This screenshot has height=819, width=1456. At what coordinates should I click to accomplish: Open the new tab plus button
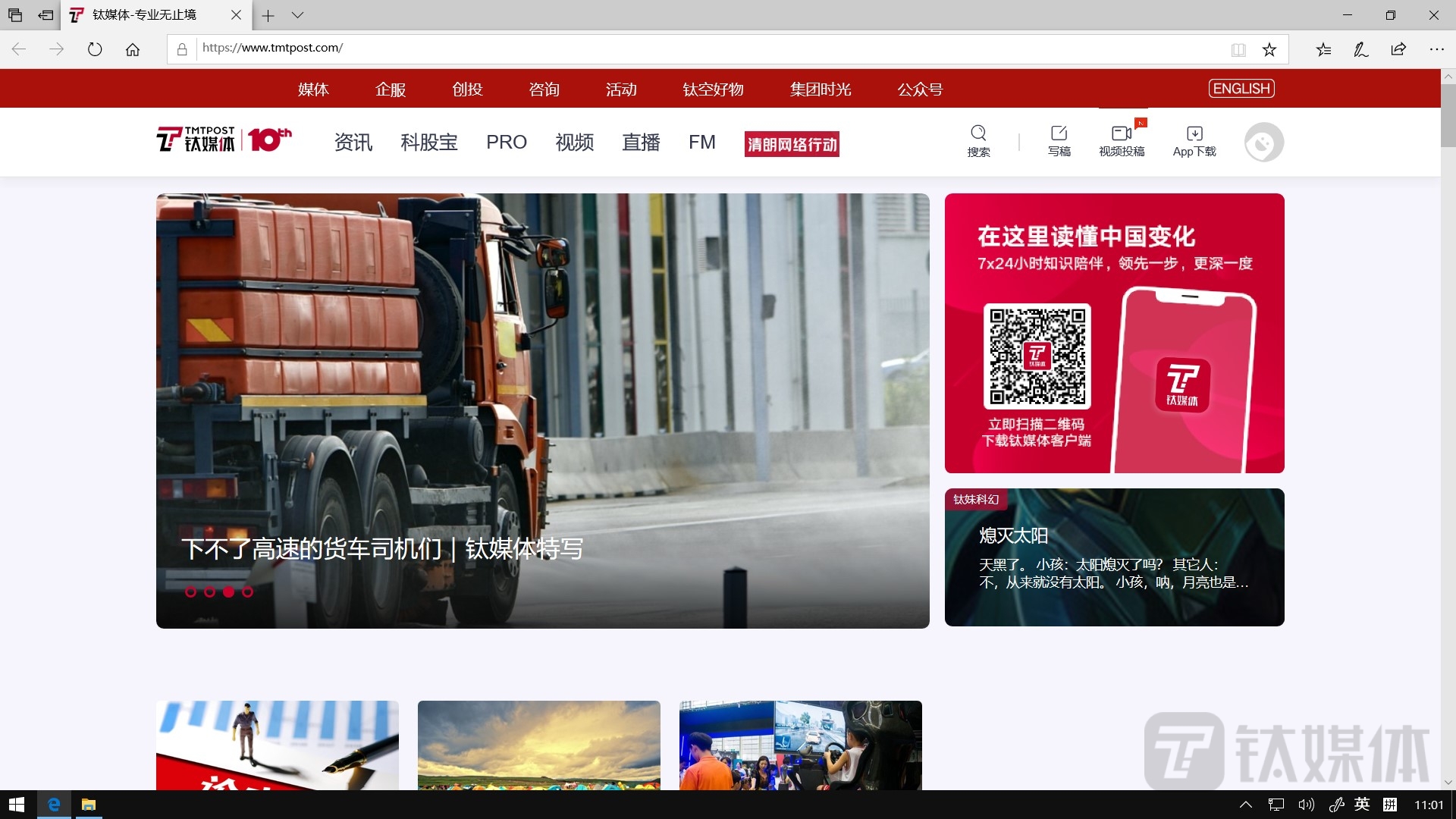pyautogui.click(x=268, y=15)
